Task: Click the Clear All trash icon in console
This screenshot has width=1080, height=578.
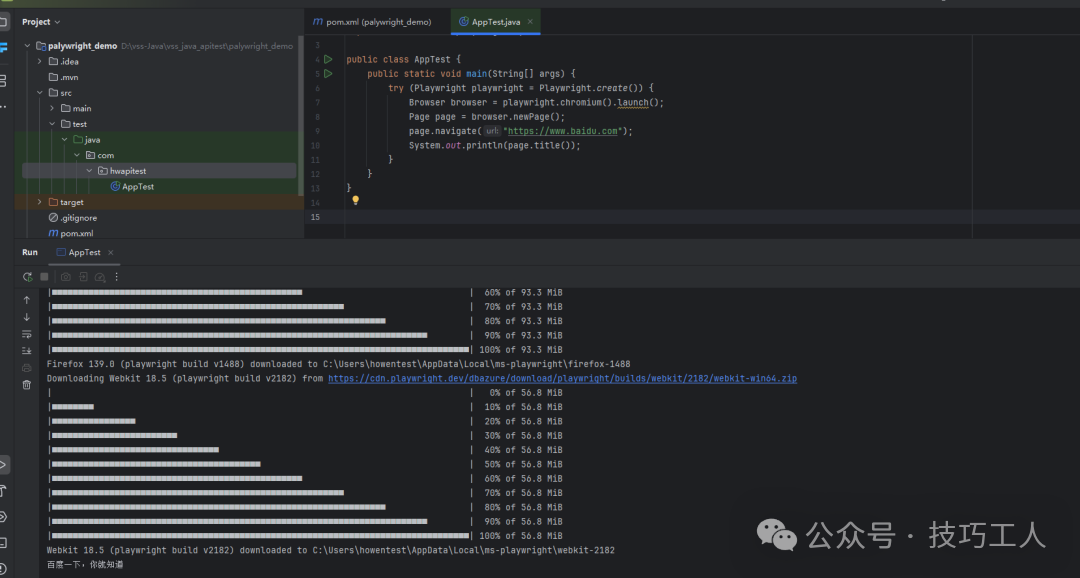Action: (x=27, y=384)
